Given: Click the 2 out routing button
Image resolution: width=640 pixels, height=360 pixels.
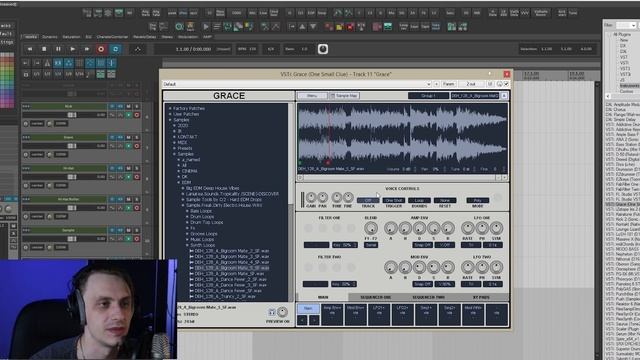Looking at the screenshot, I should tap(471, 84).
